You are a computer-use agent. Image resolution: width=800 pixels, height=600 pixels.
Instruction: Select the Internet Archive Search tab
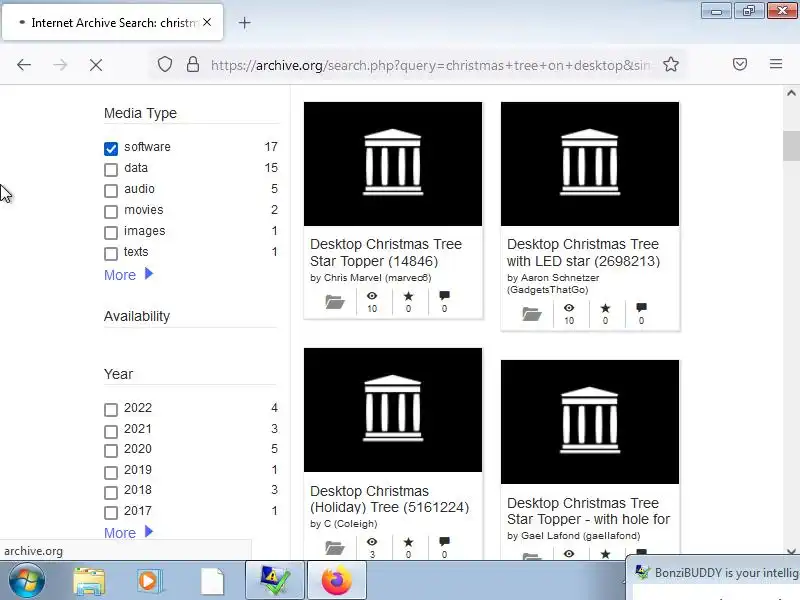(x=112, y=22)
